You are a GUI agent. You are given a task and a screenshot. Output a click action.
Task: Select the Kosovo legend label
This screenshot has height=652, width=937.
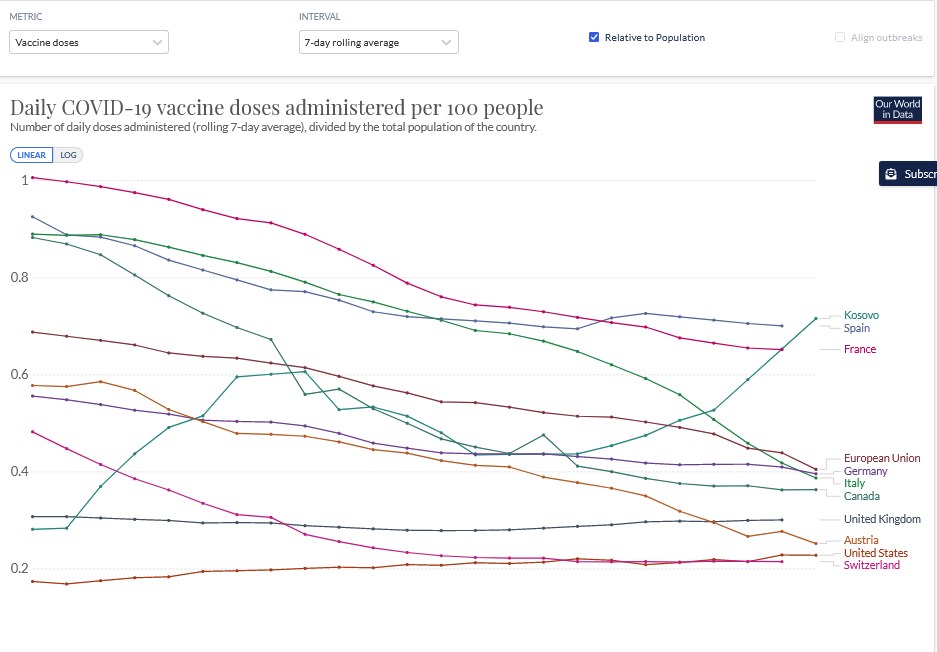pos(861,316)
